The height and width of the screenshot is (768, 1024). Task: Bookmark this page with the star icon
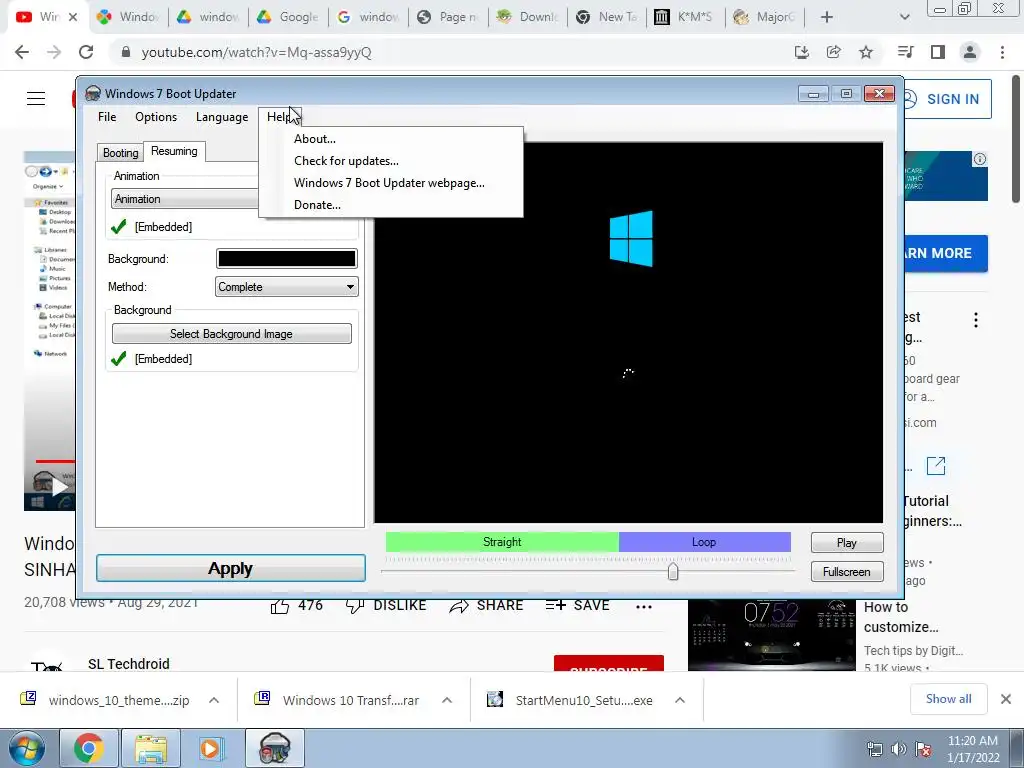866,52
